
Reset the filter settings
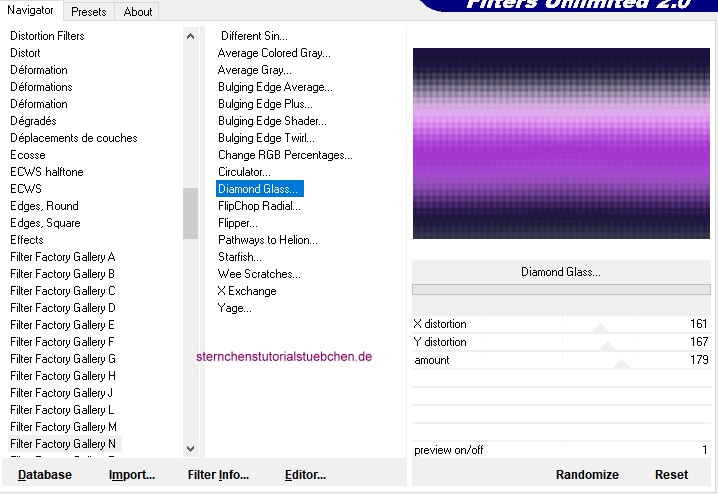point(671,475)
